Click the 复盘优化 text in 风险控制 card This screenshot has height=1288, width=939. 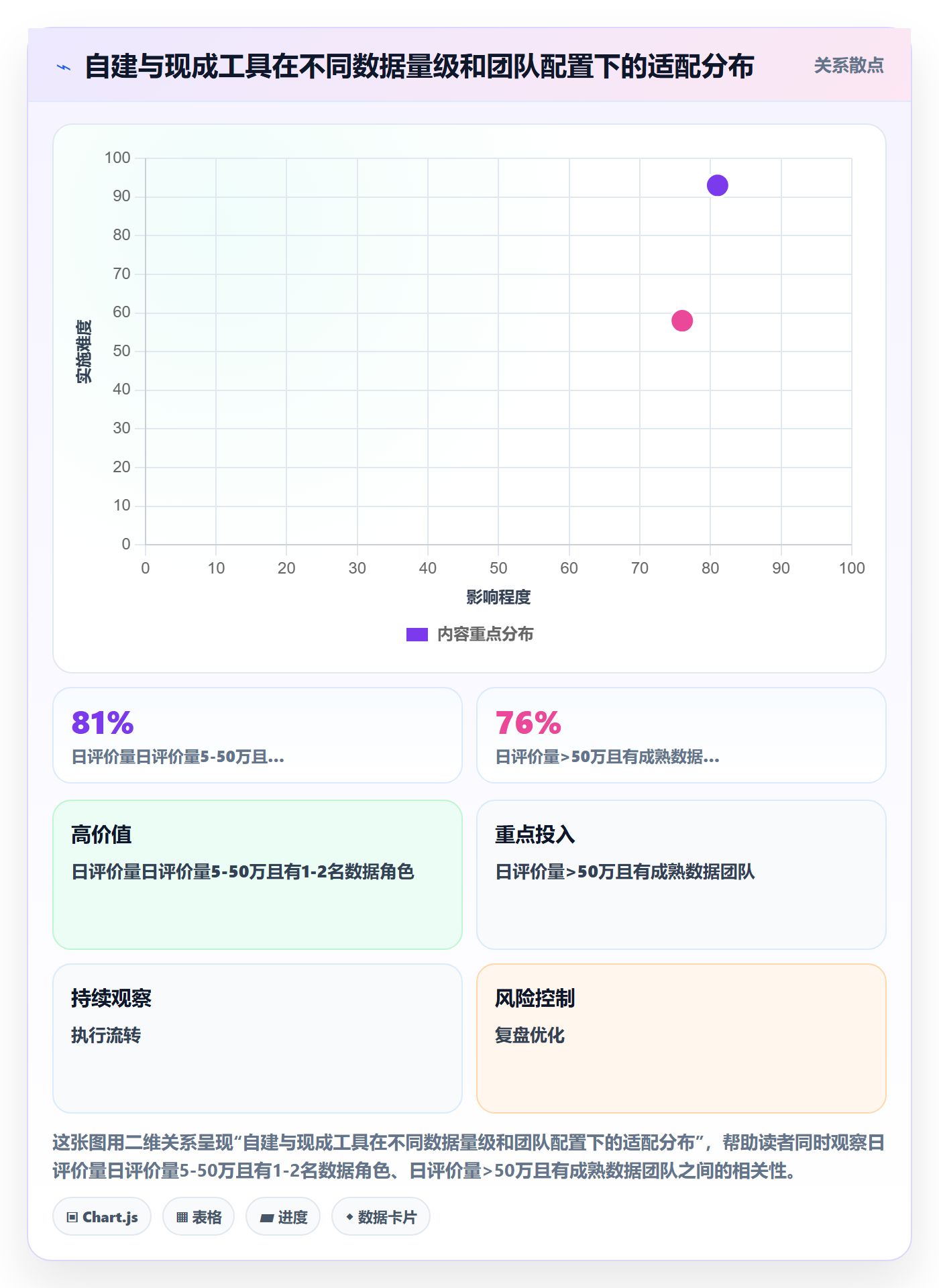click(x=530, y=1035)
